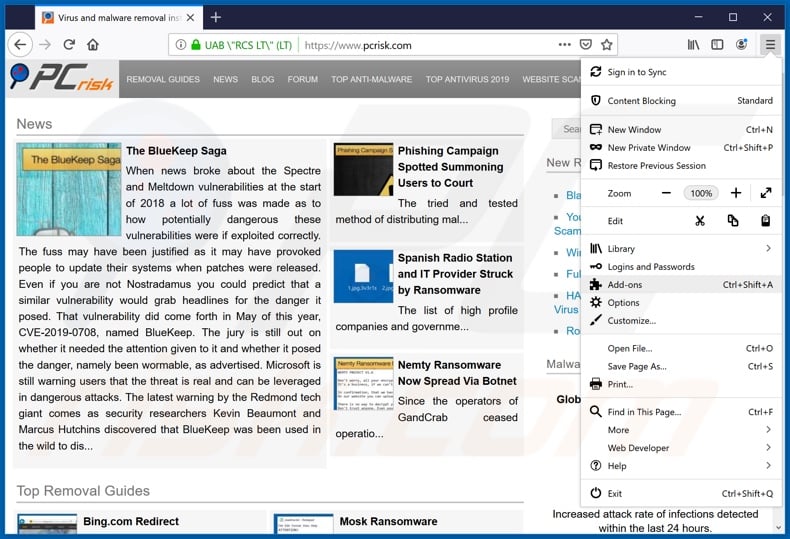Click REMOVAL GUIDES in the site navigation

click(x=163, y=79)
